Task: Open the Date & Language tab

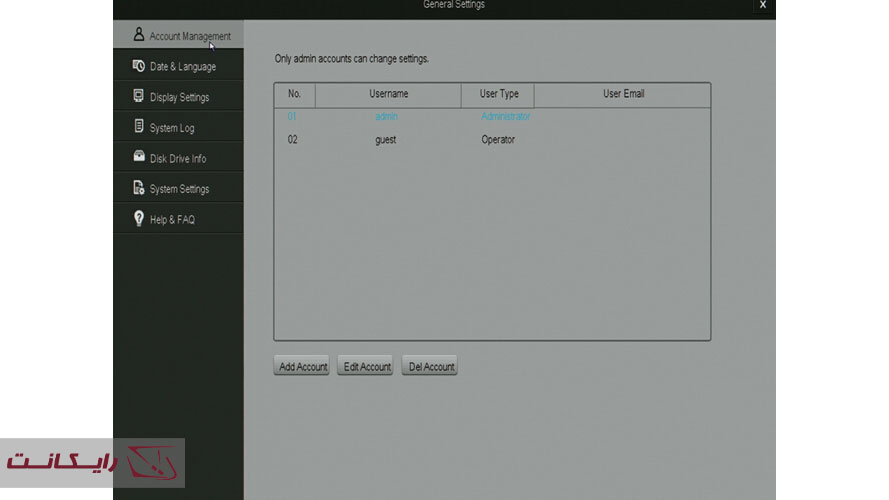Action: tap(182, 67)
